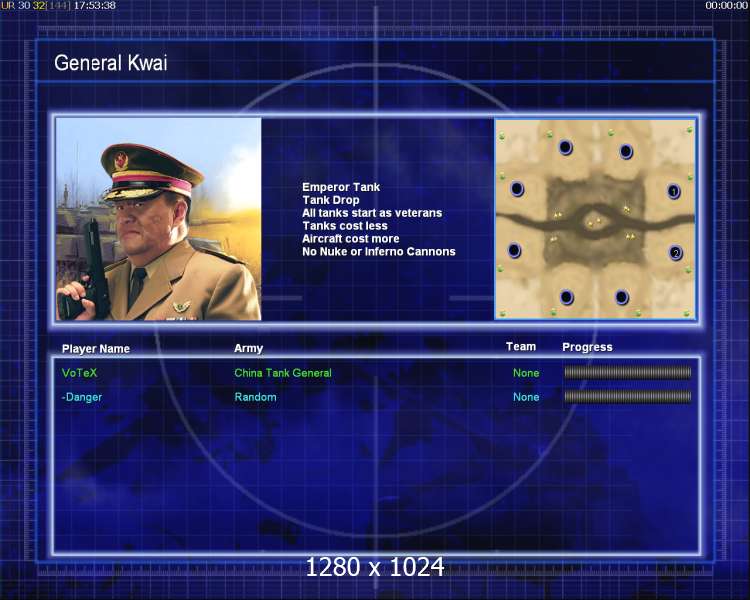Select the left-upper empty start slot

[517, 189]
